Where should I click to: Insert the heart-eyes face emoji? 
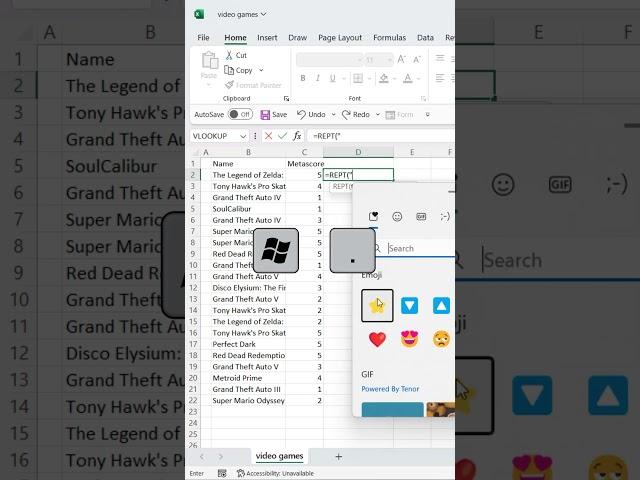(x=409, y=339)
